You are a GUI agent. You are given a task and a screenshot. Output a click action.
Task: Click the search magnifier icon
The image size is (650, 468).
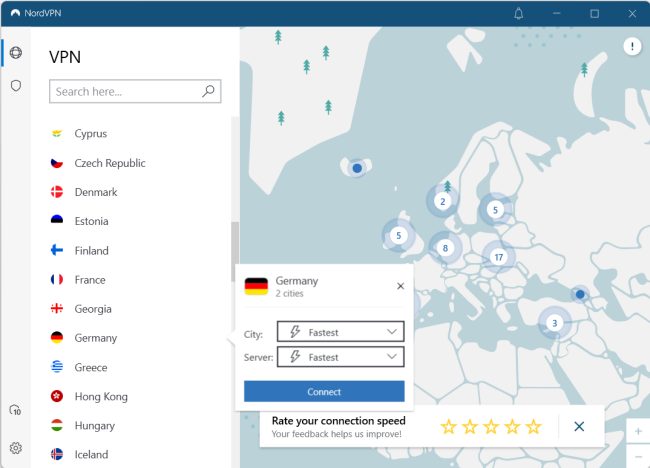[208, 91]
